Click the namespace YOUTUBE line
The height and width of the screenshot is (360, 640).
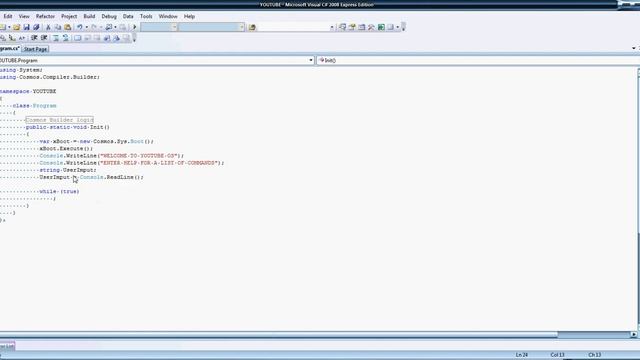tap(28, 91)
